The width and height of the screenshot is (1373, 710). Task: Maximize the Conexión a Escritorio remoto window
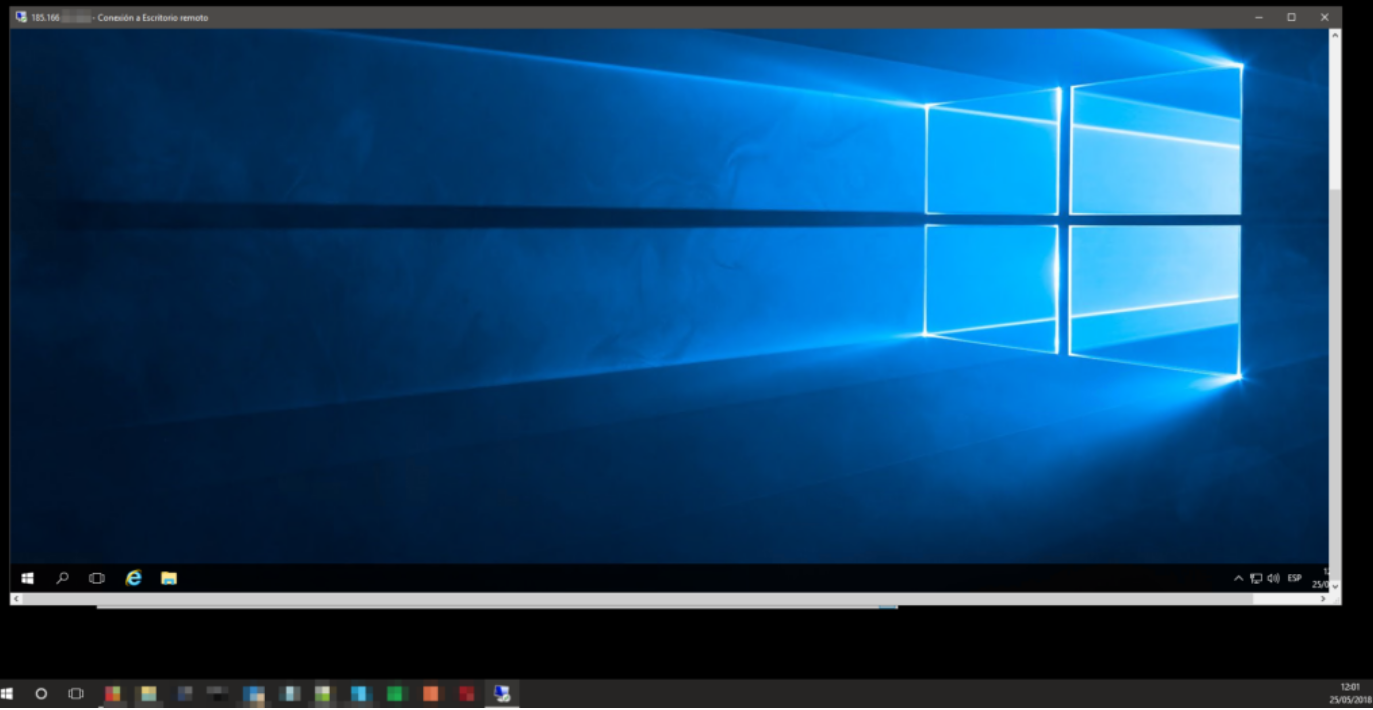(x=1291, y=17)
